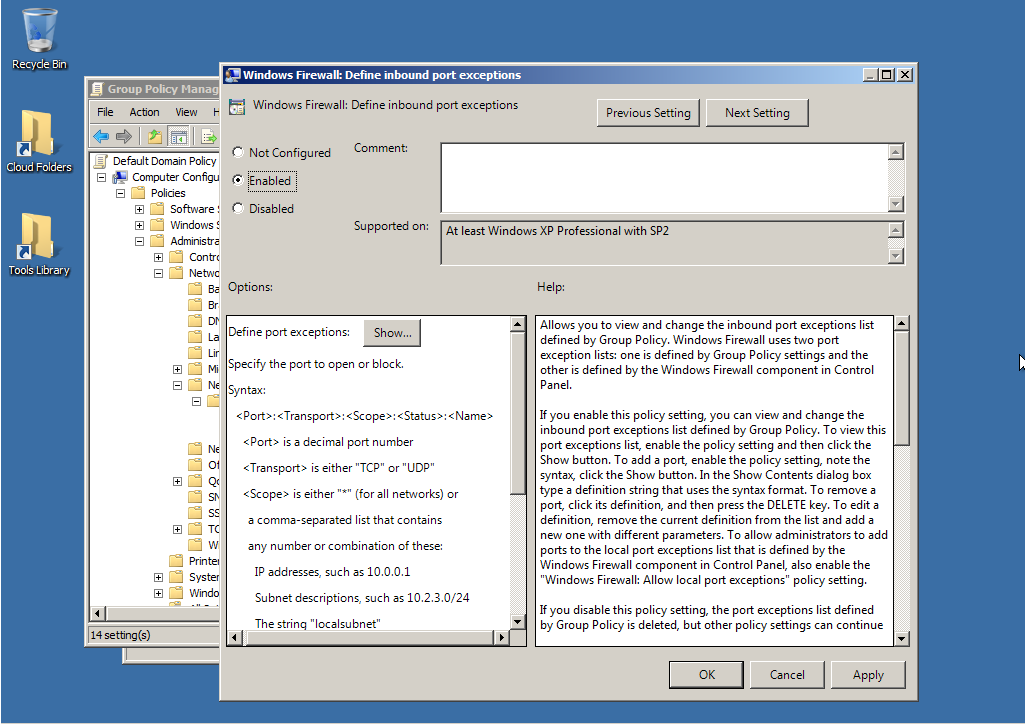Screen dimensions: 1025x724
Task: Select the Disabled radio button
Action: point(237,208)
